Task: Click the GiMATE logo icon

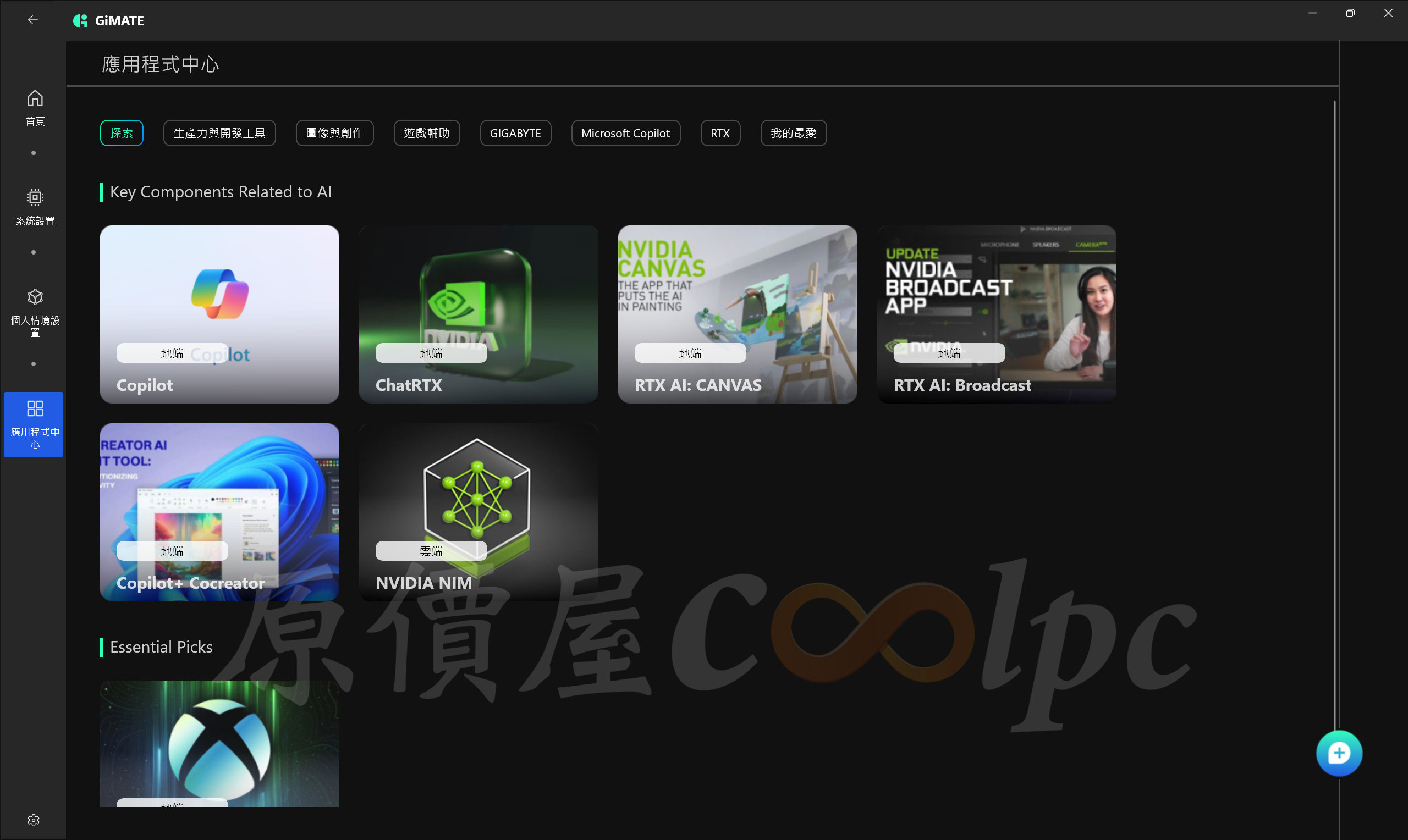Action: pyautogui.click(x=80, y=21)
